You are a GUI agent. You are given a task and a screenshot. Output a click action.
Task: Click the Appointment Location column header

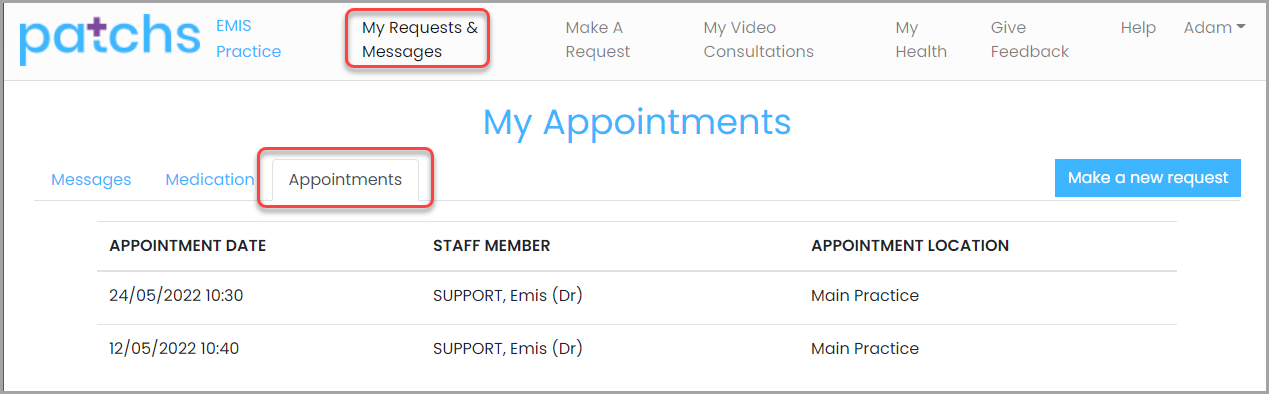click(910, 245)
